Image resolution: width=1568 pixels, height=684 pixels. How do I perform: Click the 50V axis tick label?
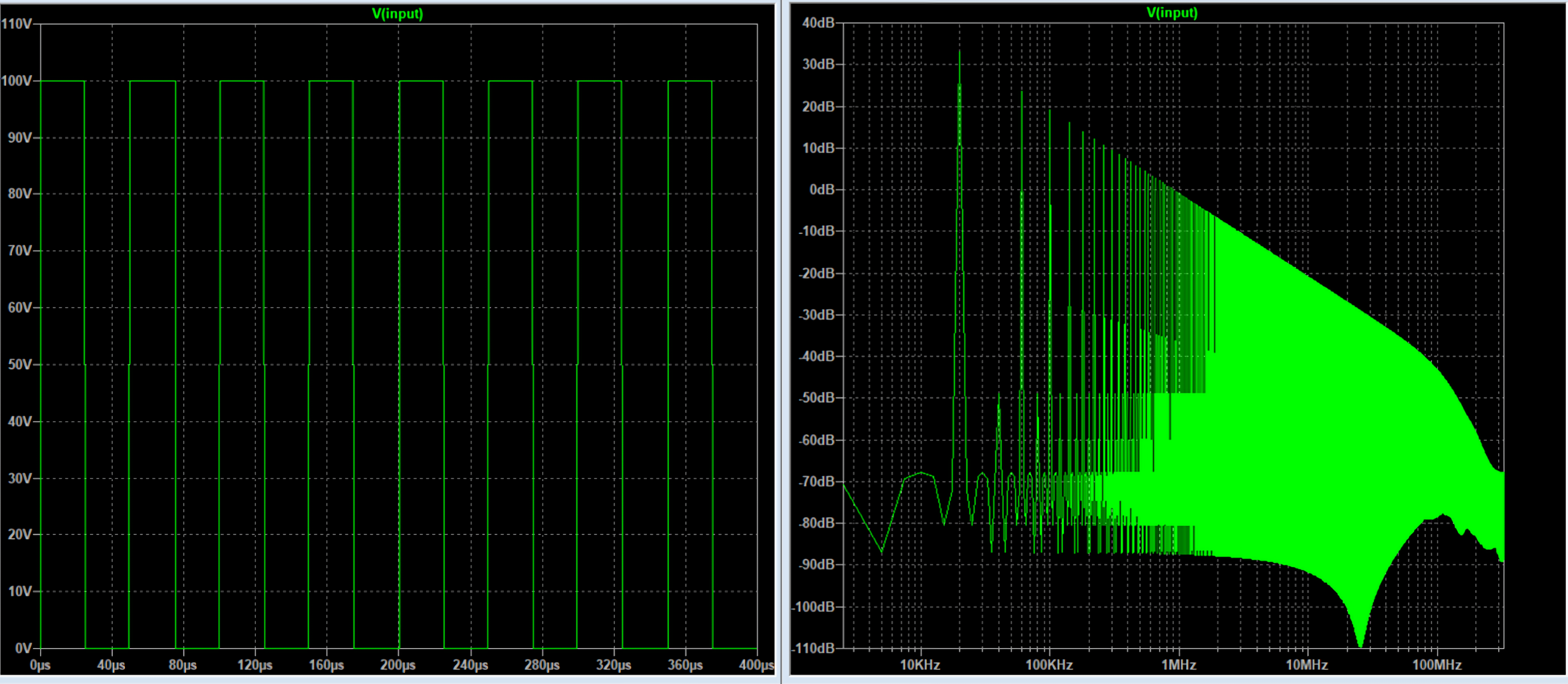pos(20,364)
